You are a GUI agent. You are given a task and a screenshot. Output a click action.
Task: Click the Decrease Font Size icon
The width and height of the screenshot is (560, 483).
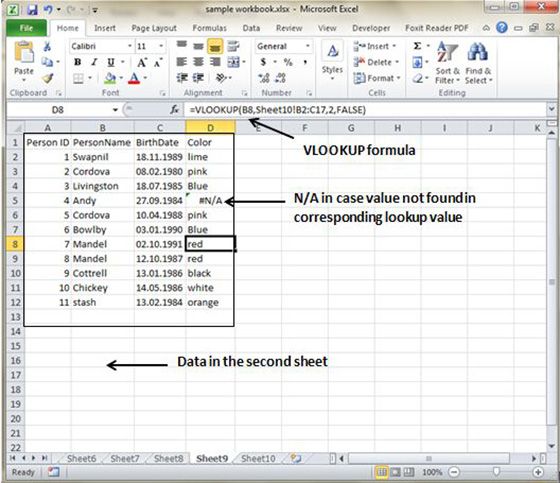tap(158, 63)
